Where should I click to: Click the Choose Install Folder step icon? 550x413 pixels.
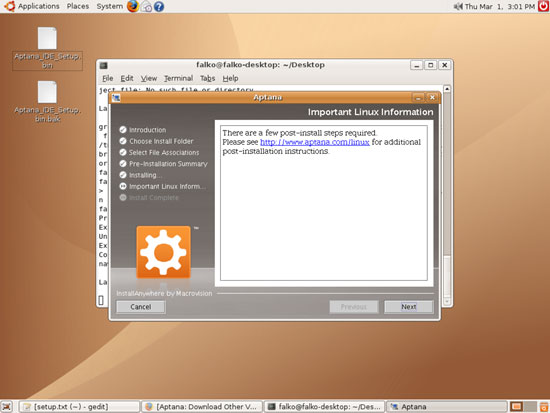[x=123, y=141]
